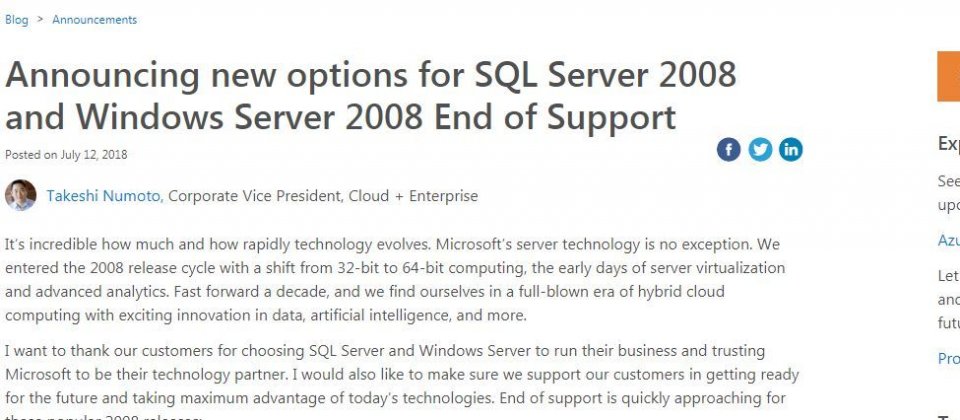Share the post via Twitter icon
The width and height of the screenshot is (960, 420).
[x=760, y=149]
